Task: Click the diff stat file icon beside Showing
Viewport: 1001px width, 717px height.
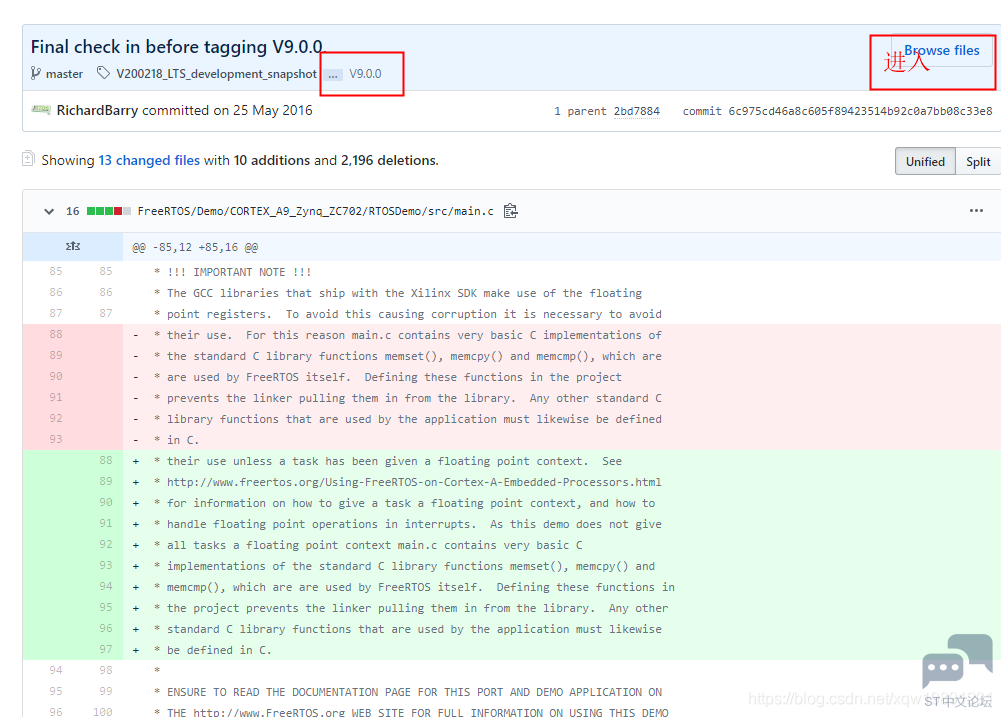Action: (x=28, y=158)
